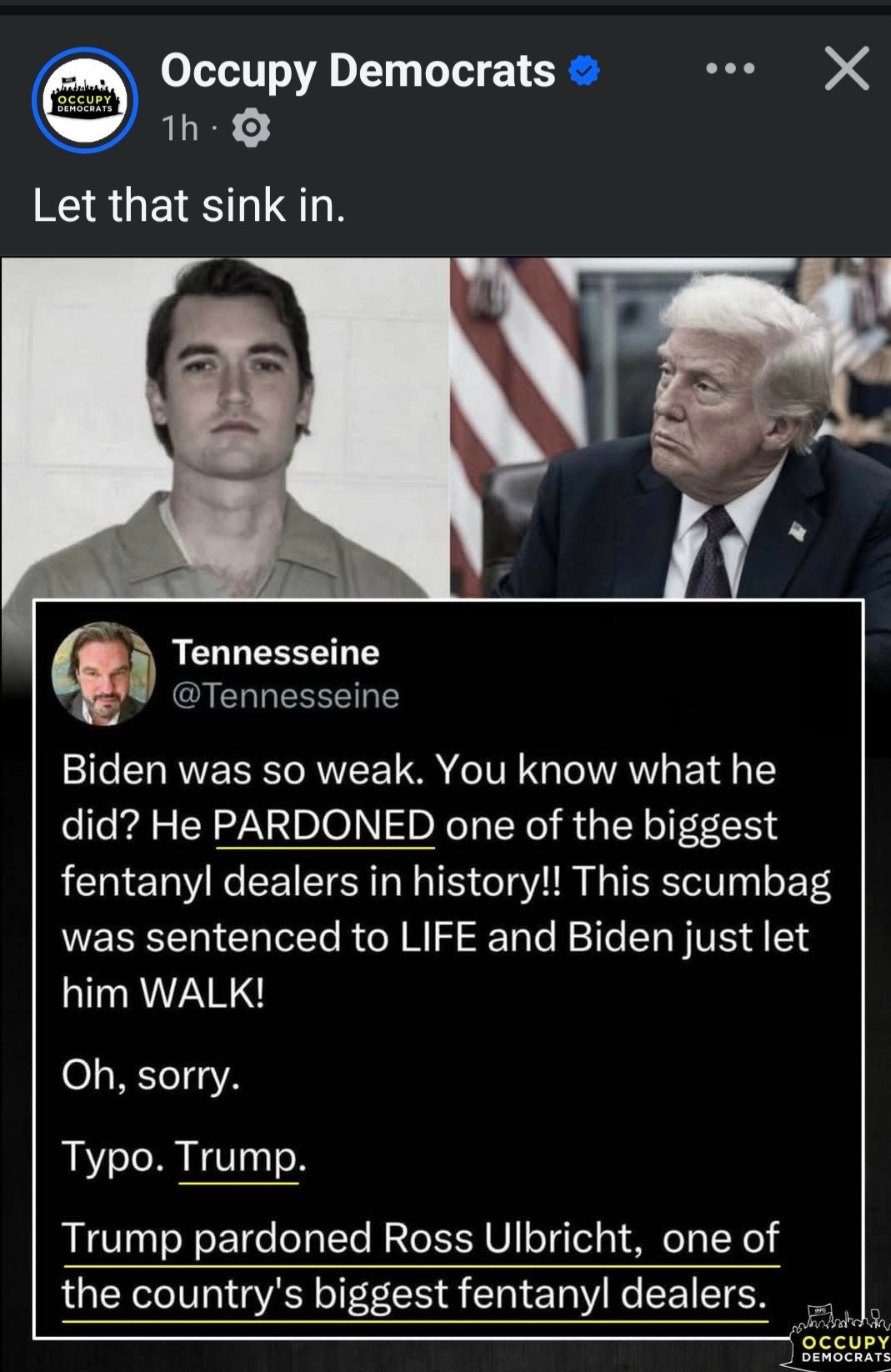Open the Occupy Democrats page name link

[358, 70]
